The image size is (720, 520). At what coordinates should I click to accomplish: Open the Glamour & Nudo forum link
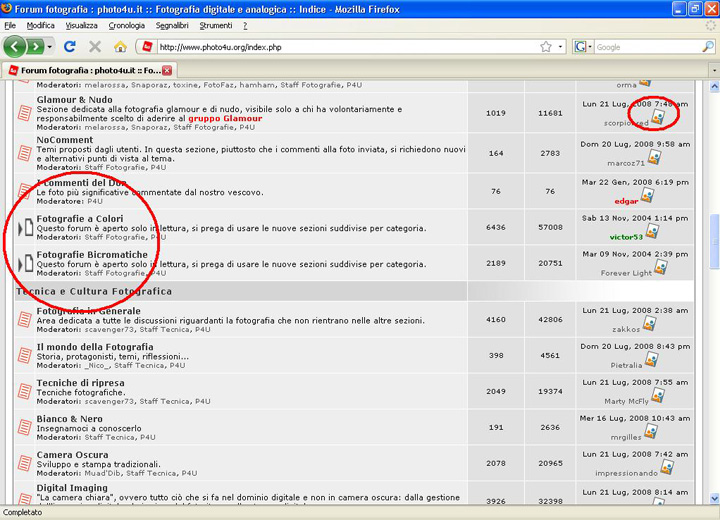[74, 100]
